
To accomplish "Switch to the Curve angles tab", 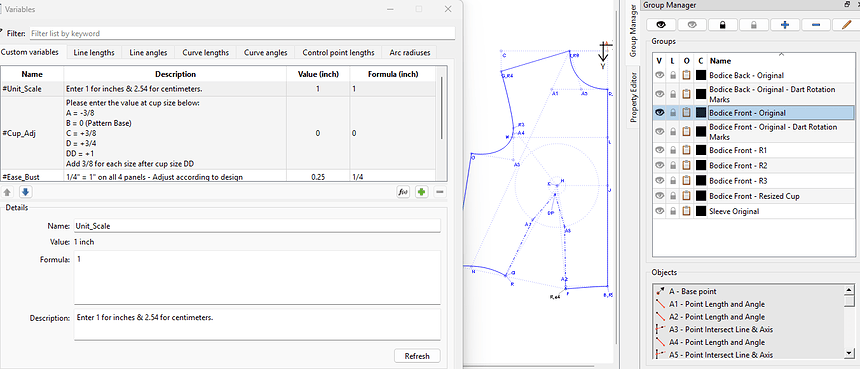I will coord(265,53).
